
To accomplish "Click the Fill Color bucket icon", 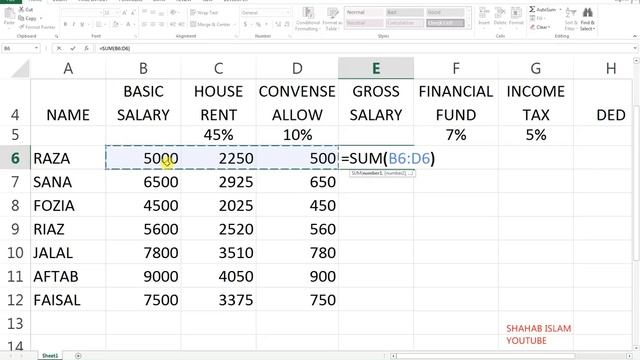I will (x=116, y=25).
